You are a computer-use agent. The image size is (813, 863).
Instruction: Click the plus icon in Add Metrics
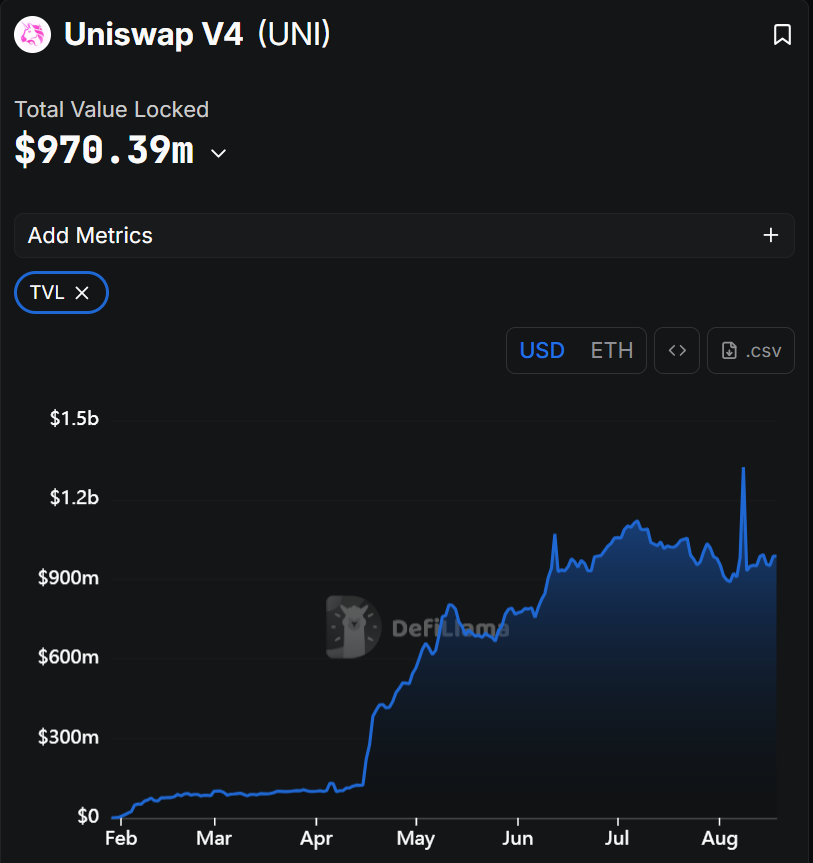tap(771, 235)
